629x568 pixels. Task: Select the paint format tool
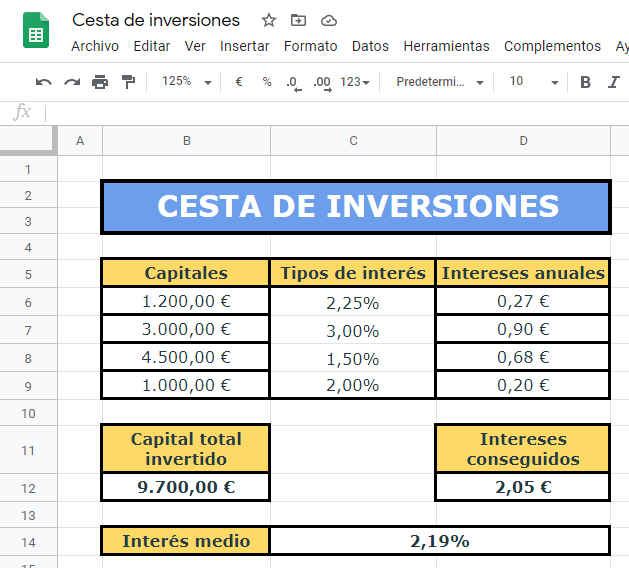[x=127, y=82]
